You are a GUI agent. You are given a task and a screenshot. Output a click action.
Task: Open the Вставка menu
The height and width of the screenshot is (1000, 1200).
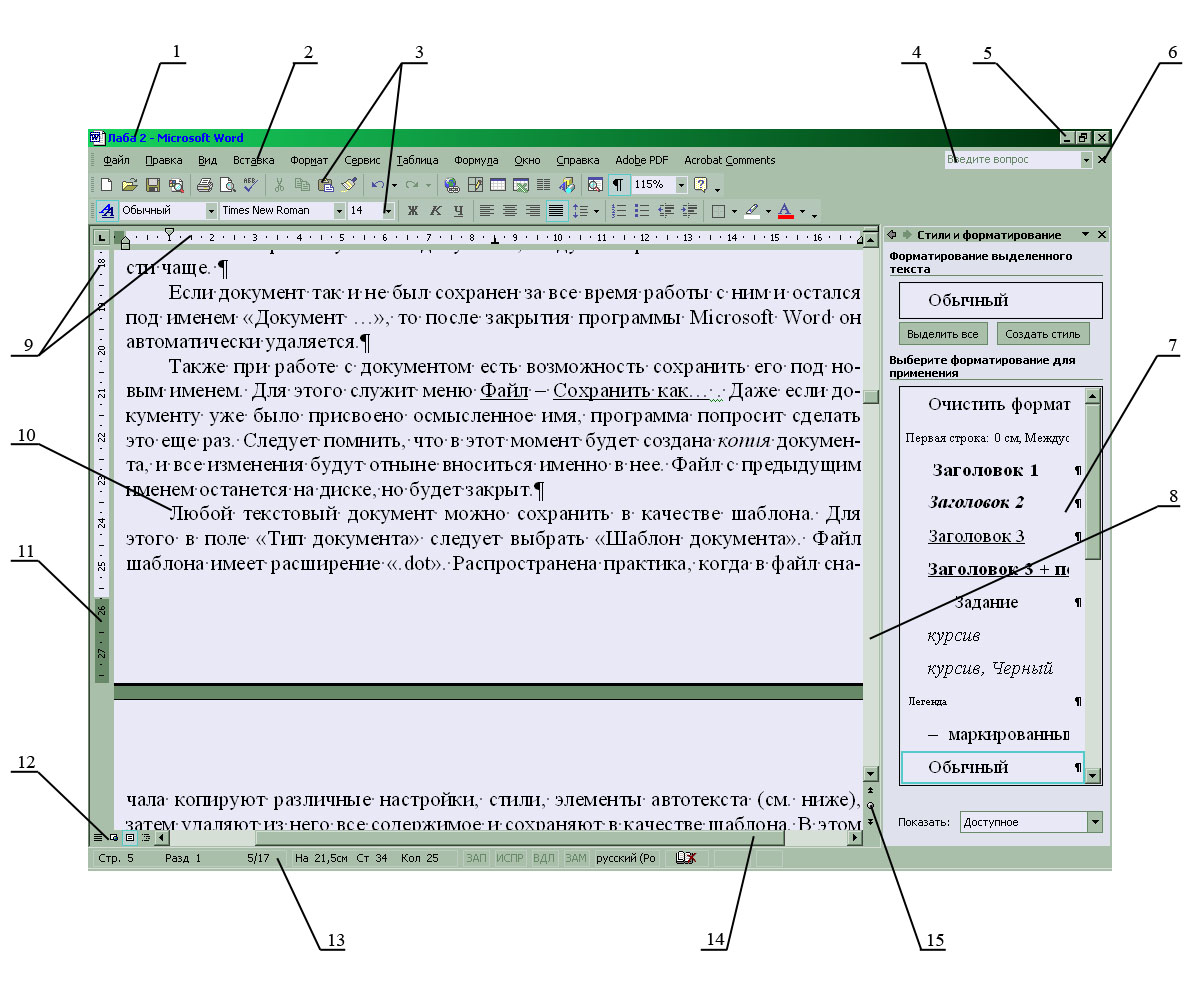254,160
